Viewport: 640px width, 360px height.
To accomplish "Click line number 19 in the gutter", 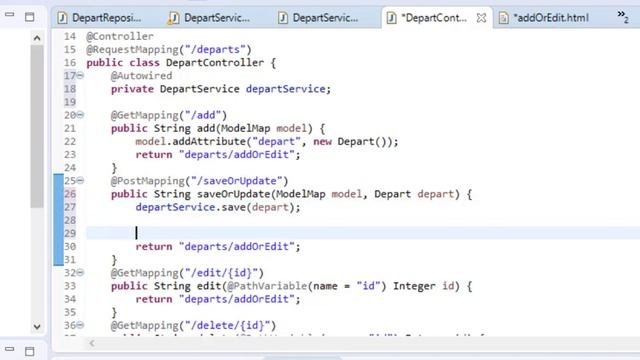I will (70, 102).
